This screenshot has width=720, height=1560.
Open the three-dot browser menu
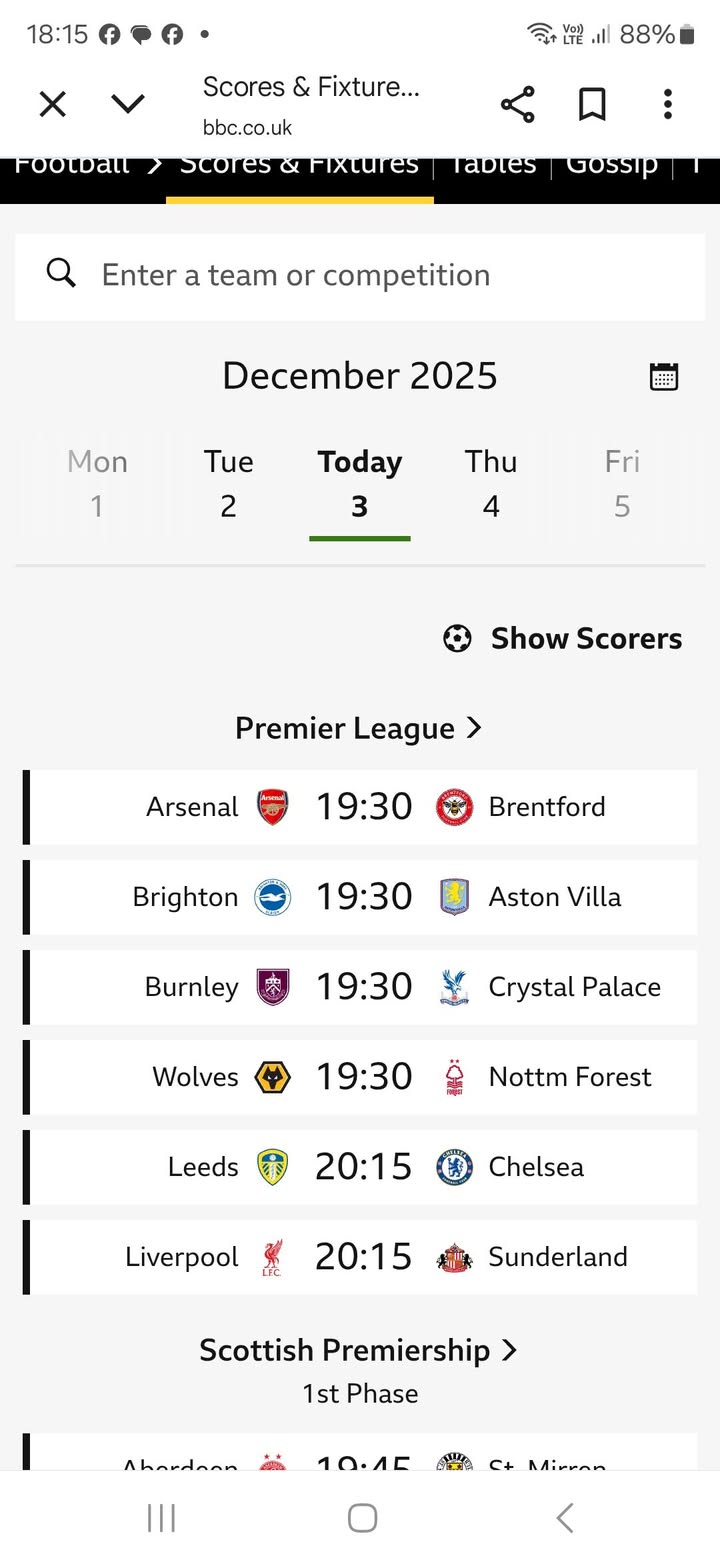pyautogui.click(x=667, y=104)
